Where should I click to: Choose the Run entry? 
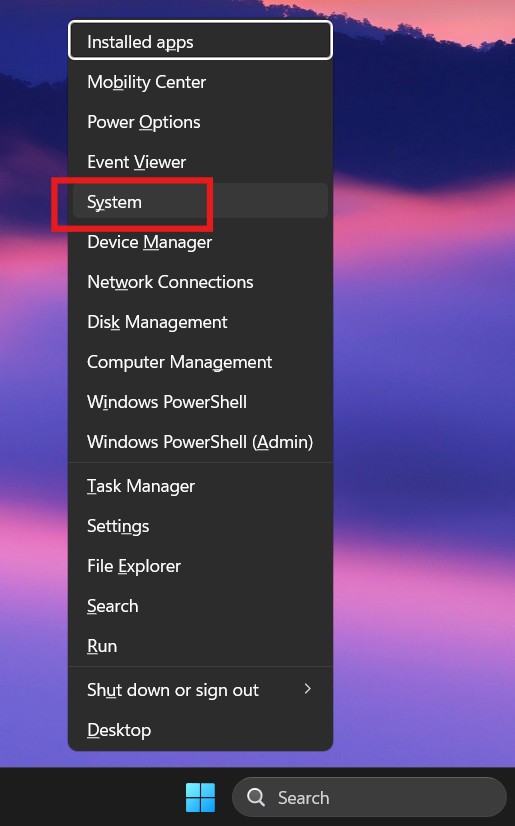(200, 646)
